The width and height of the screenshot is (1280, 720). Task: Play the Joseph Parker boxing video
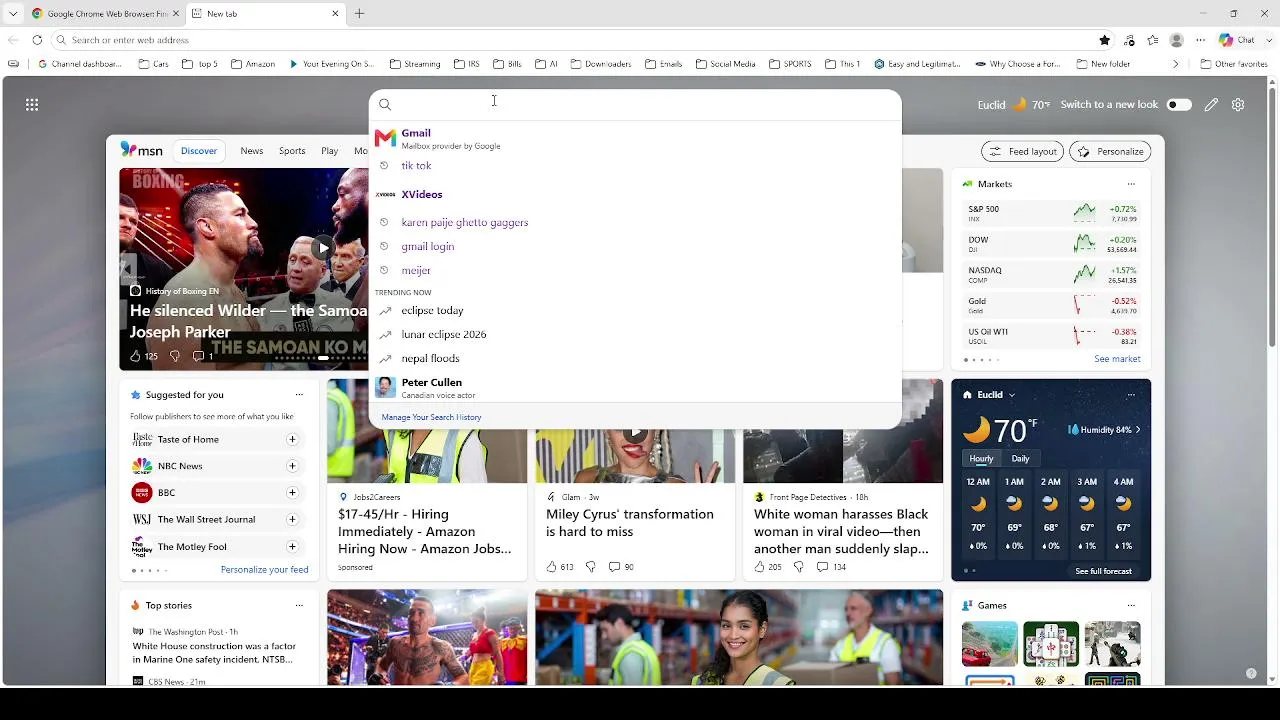click(x=322, y=248)
